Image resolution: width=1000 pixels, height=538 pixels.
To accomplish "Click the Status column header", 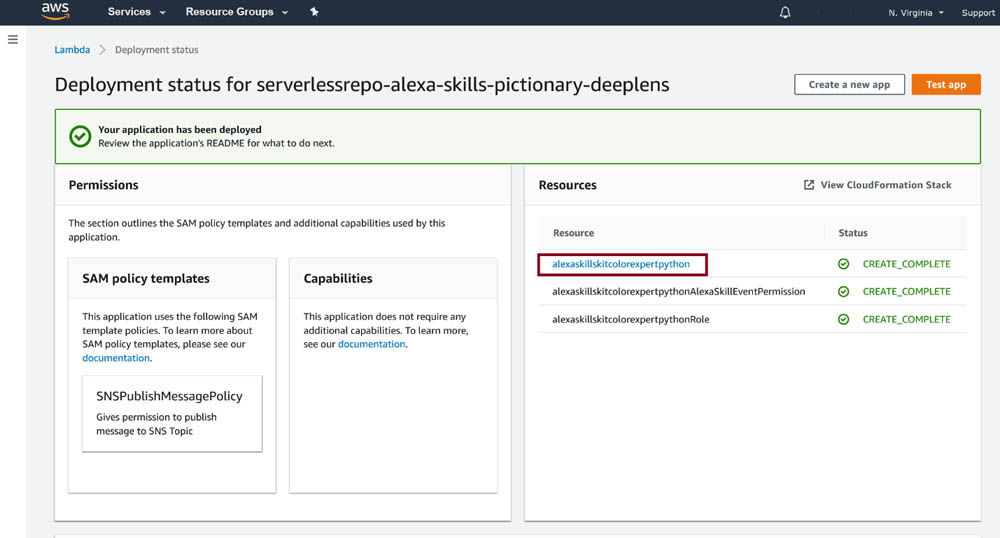I will click(853, 233).
